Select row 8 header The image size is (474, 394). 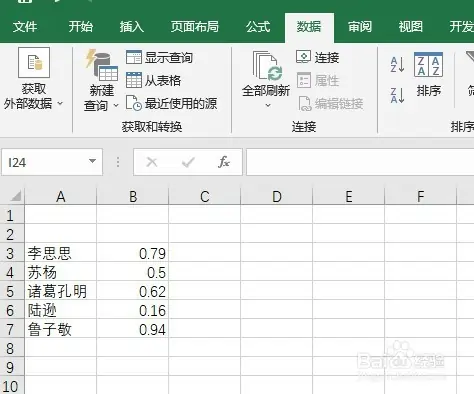[12, 348]
